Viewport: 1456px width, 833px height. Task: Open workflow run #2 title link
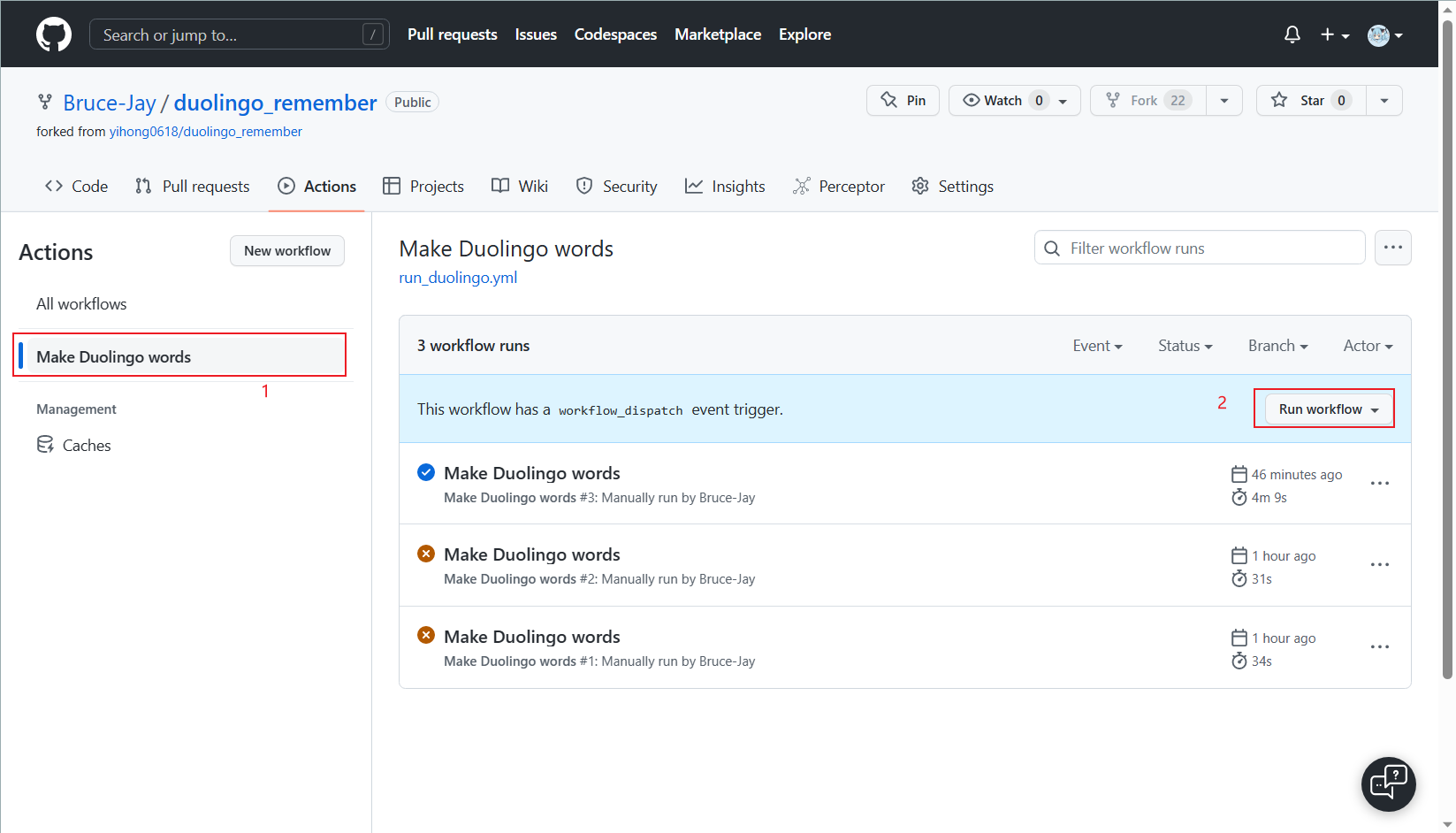point(532,555)
